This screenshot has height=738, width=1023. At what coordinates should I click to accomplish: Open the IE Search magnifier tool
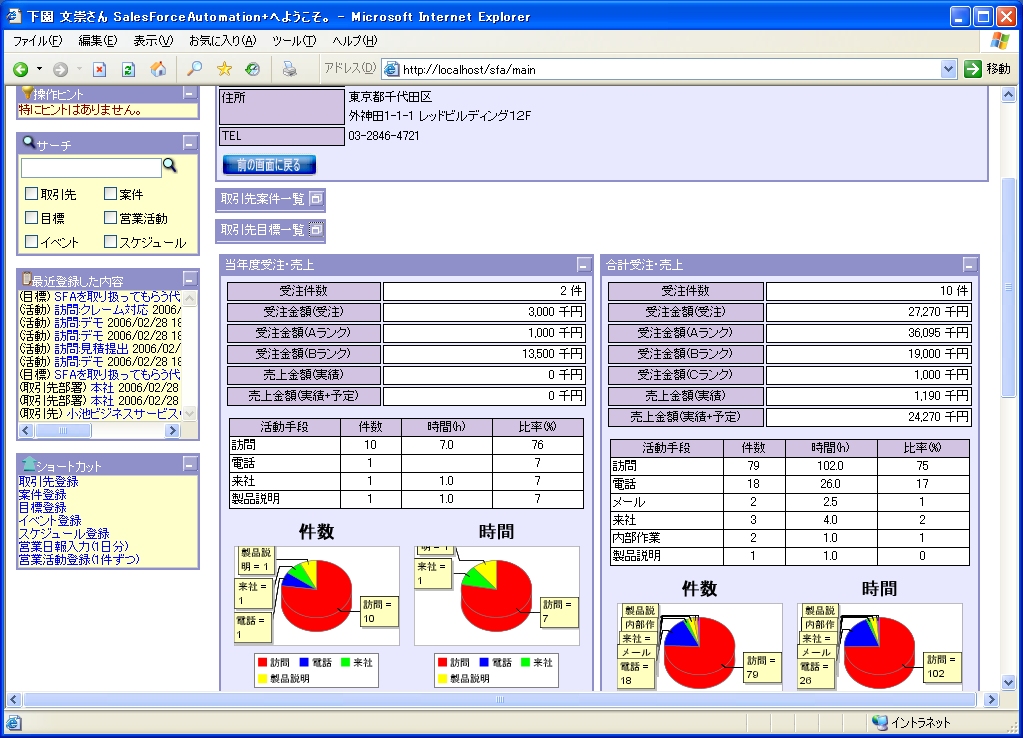(x=194, y=69)
